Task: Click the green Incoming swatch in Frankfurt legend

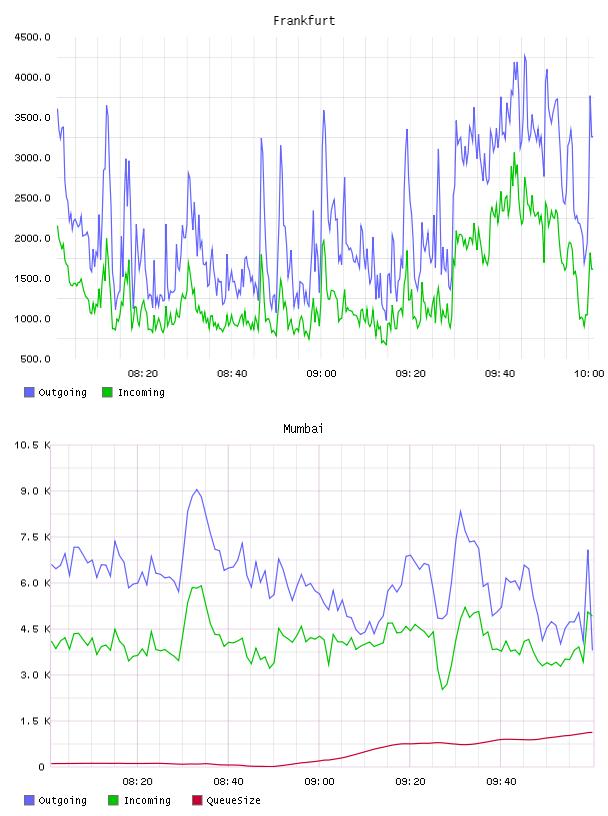Action: 107,392
